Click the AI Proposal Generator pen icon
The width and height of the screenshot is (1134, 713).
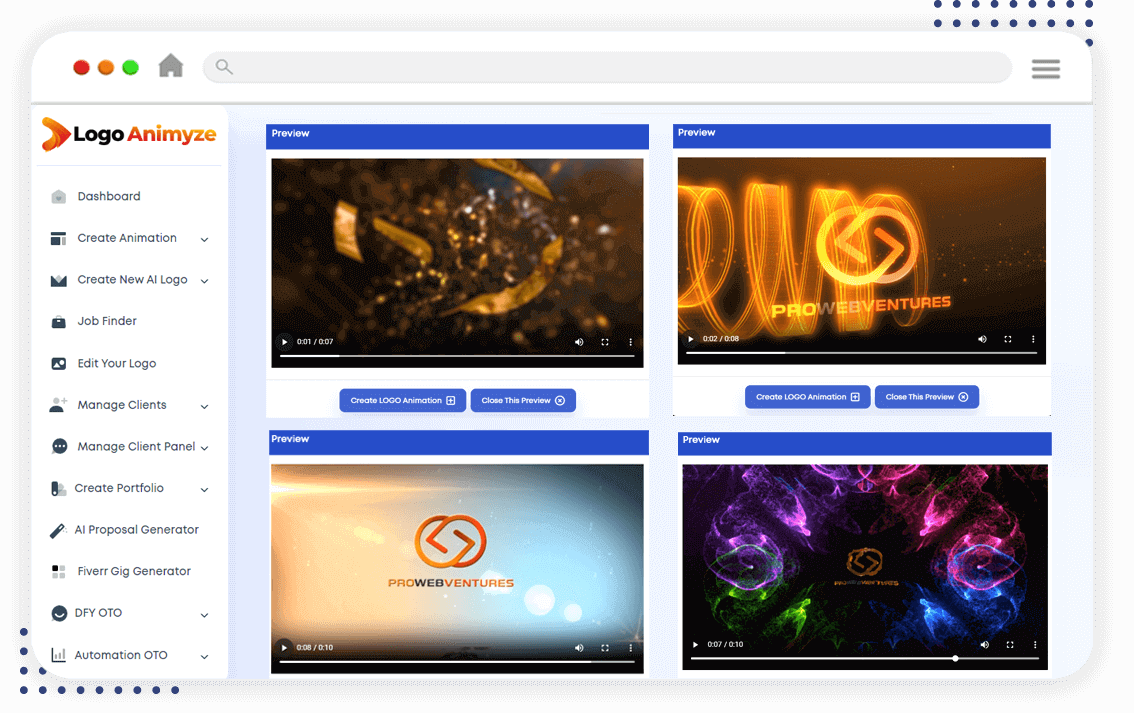(58, 530)
